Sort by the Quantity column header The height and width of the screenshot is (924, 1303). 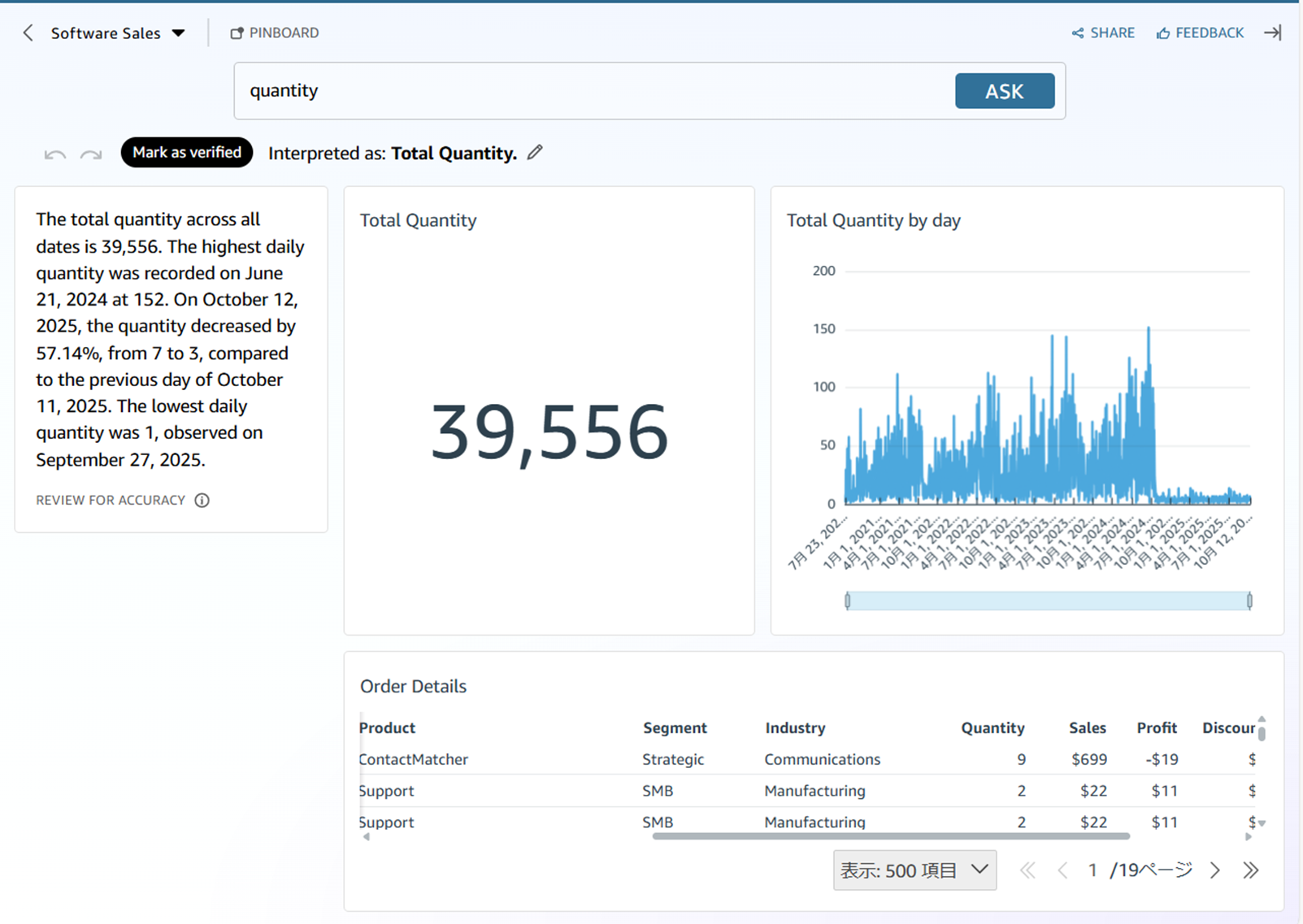pyautogui.click(x=992, y=728)
